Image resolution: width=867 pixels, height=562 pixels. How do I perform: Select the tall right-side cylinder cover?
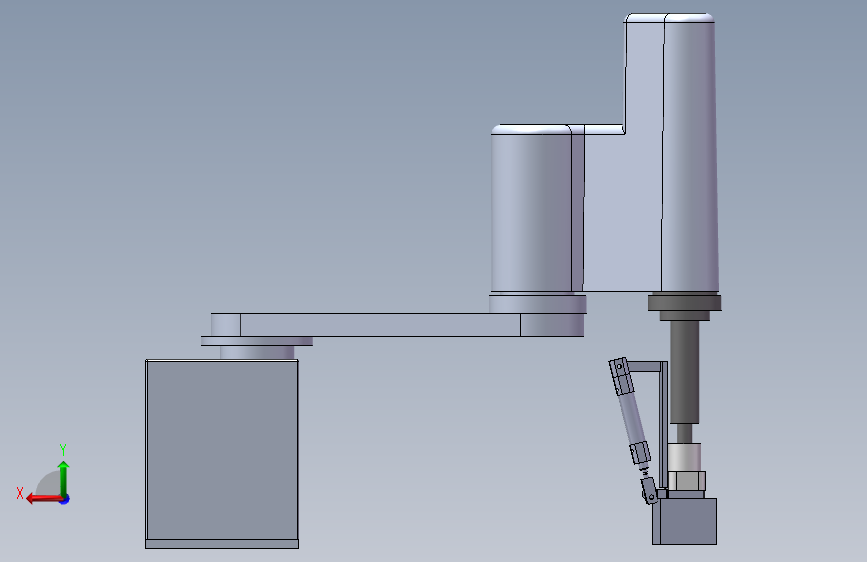690,153
